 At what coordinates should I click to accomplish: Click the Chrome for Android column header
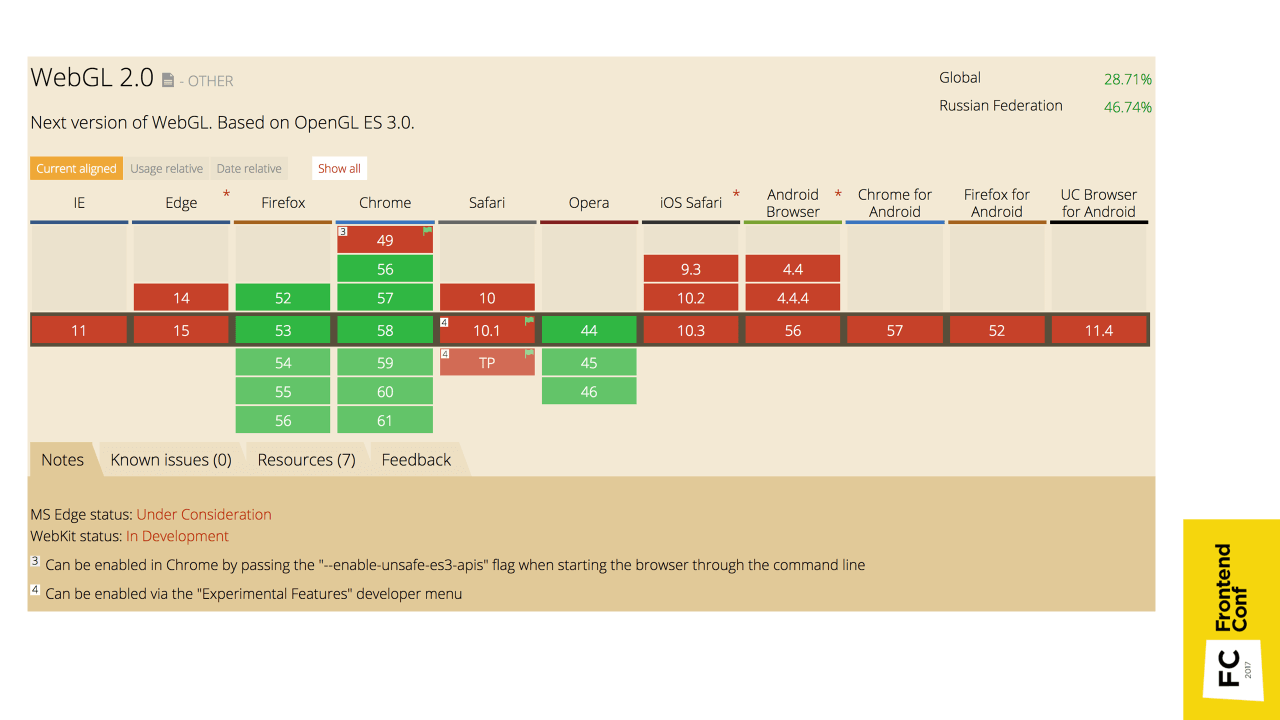tap(895, 203)
